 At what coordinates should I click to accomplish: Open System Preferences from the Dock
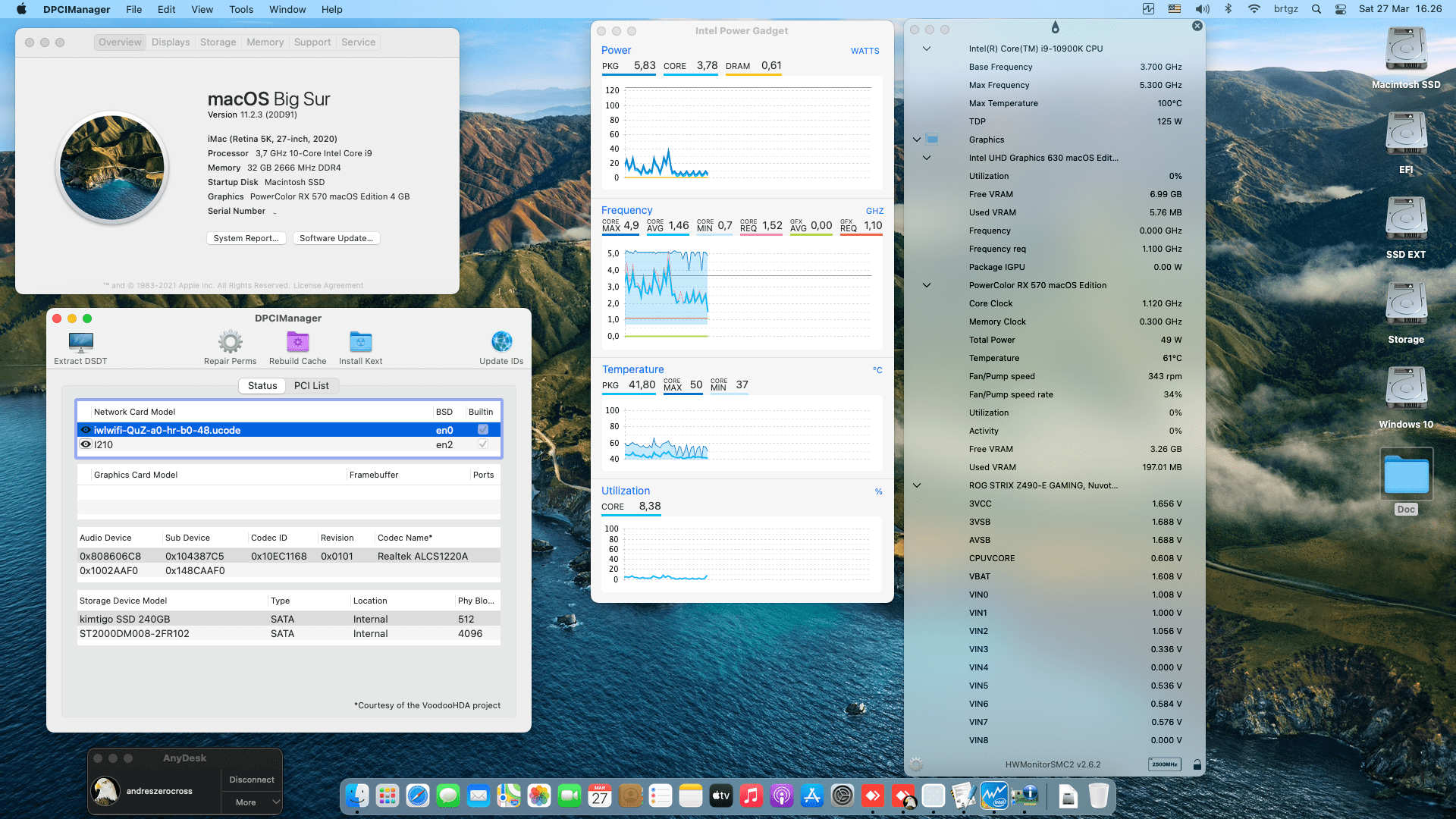pyautogui.click(x=843, y=795)
